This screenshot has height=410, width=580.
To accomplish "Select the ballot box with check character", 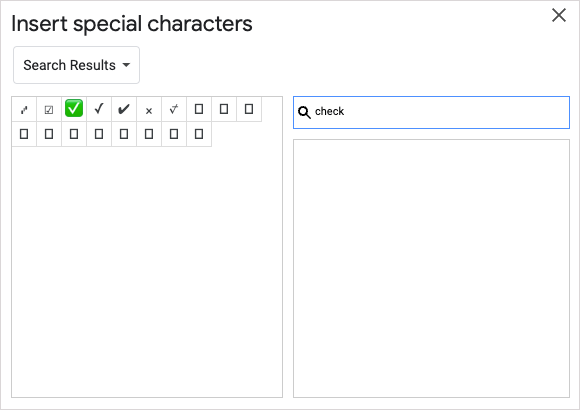I will pyautogui.click(x=49, y=109).
